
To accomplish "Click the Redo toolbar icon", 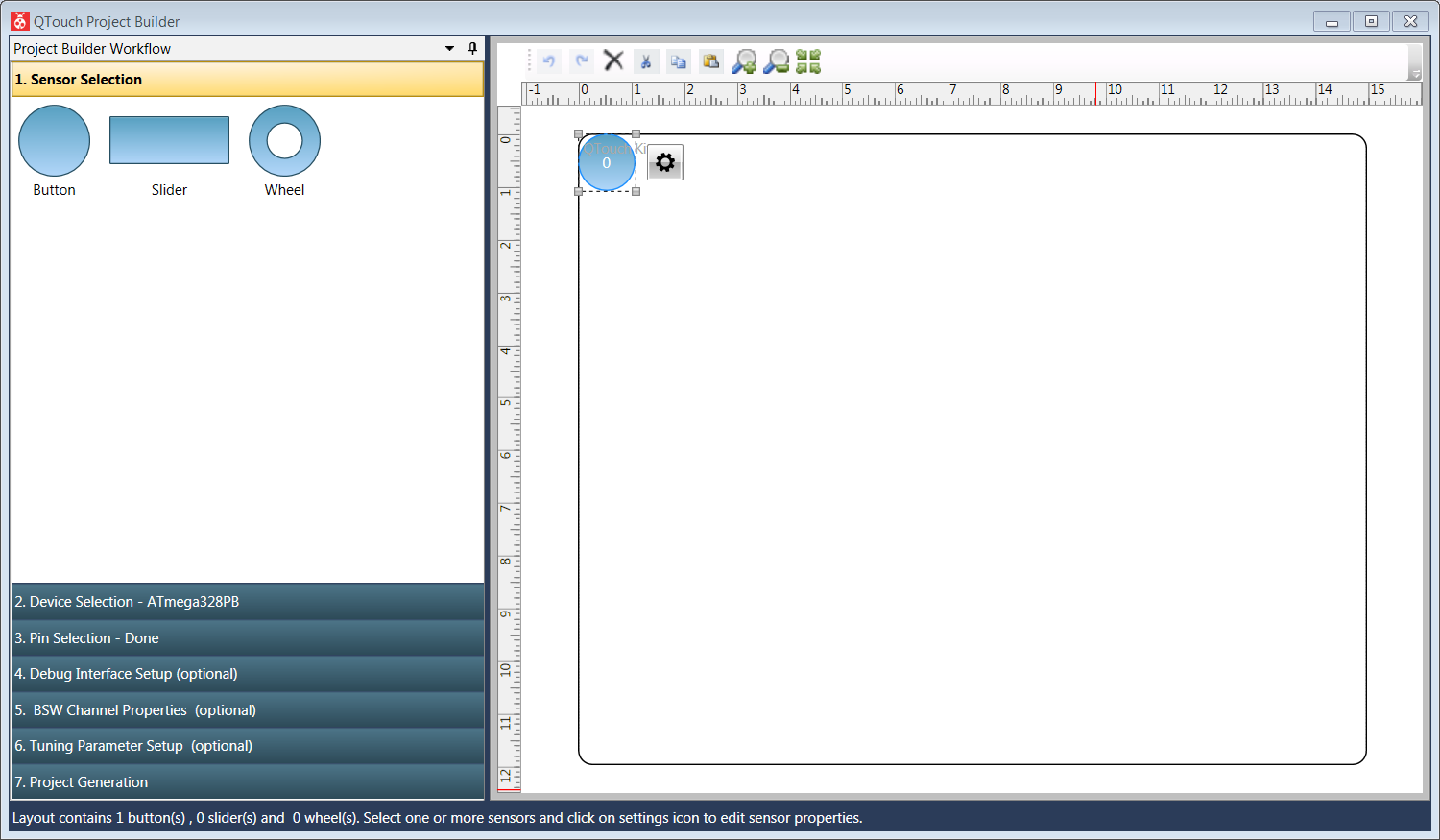I will 582,61.
